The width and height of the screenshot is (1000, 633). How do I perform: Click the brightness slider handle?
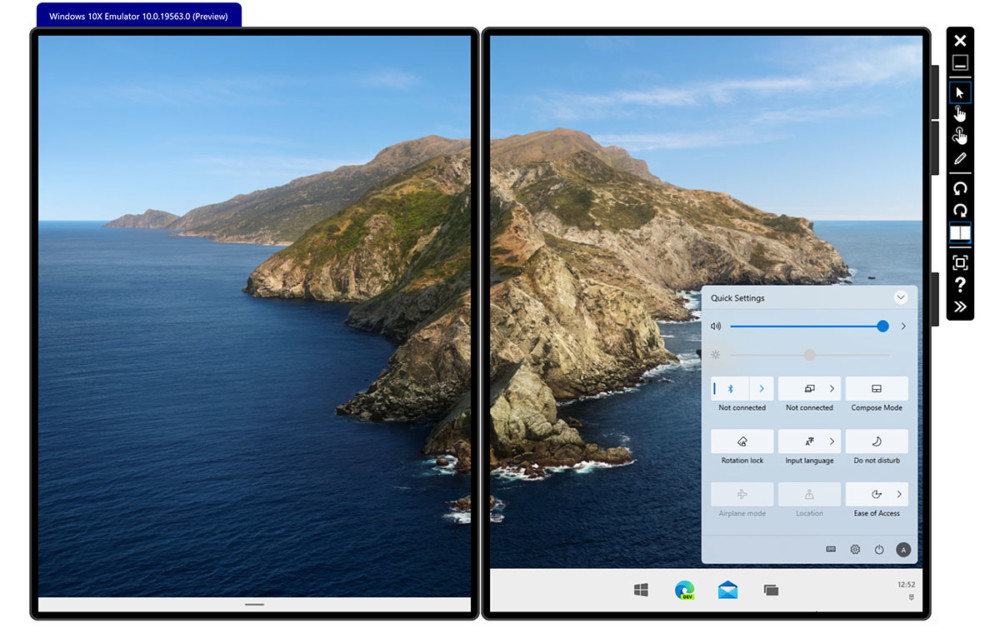coord(809,354)
